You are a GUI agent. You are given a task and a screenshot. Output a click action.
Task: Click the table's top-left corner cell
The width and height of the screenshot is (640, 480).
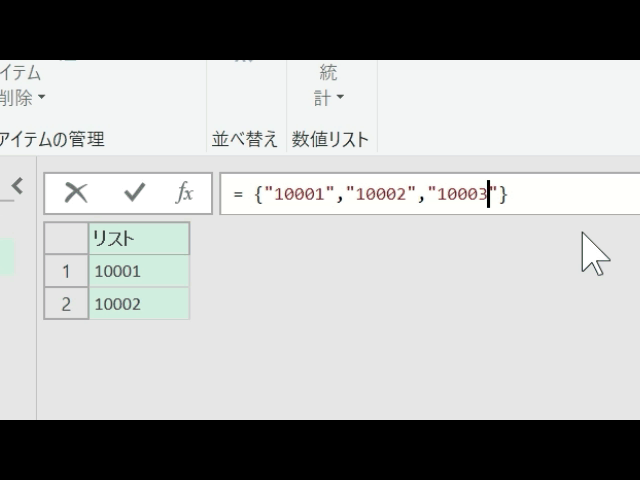tap(66, 238)
